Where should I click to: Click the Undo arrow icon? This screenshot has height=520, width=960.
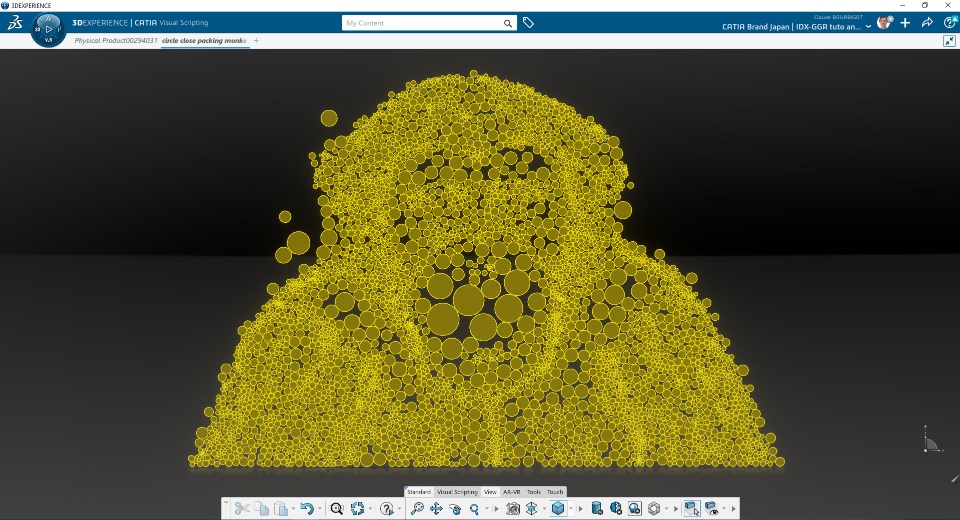307,508
